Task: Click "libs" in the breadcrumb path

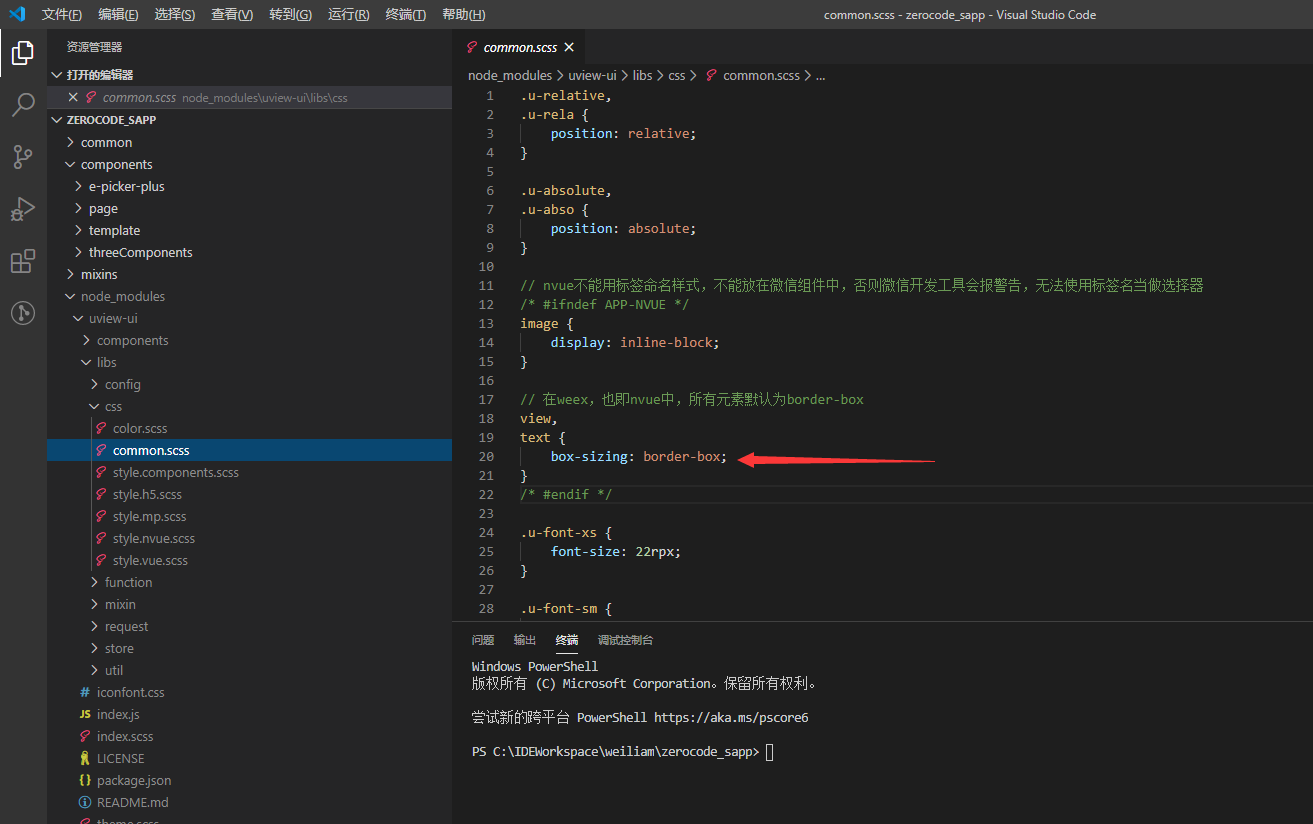Action: [642, 75]
